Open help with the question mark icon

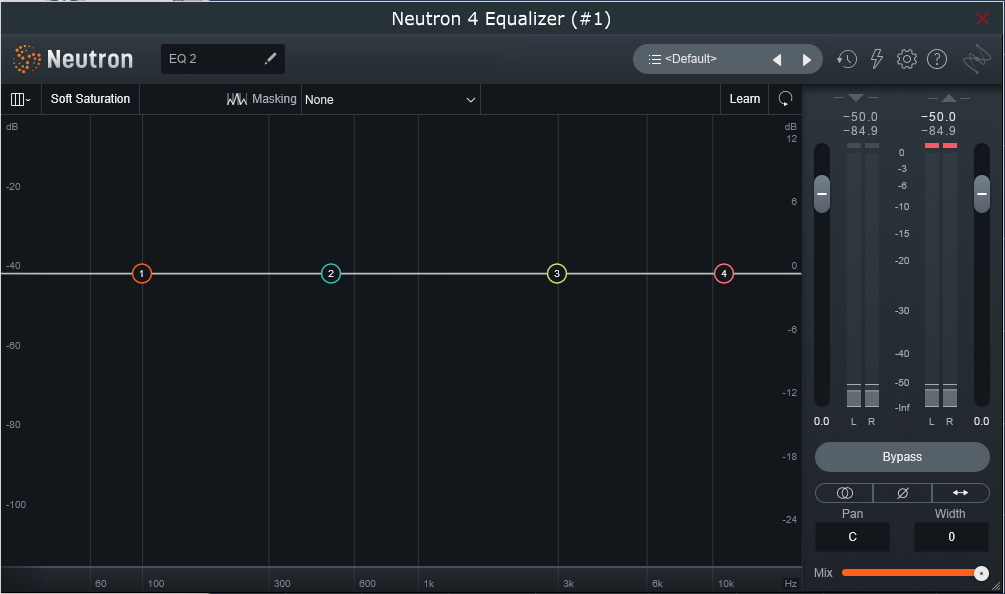(x=936, y=59)
